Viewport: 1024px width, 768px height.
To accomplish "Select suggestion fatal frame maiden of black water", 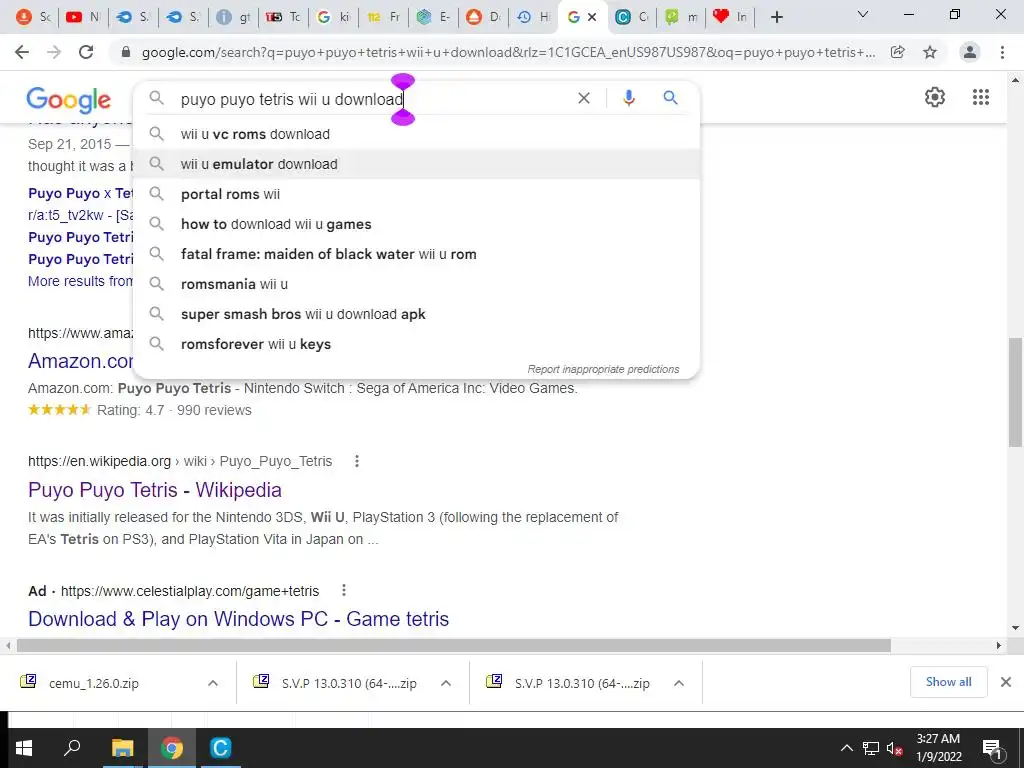I will (x=416, y=254).
